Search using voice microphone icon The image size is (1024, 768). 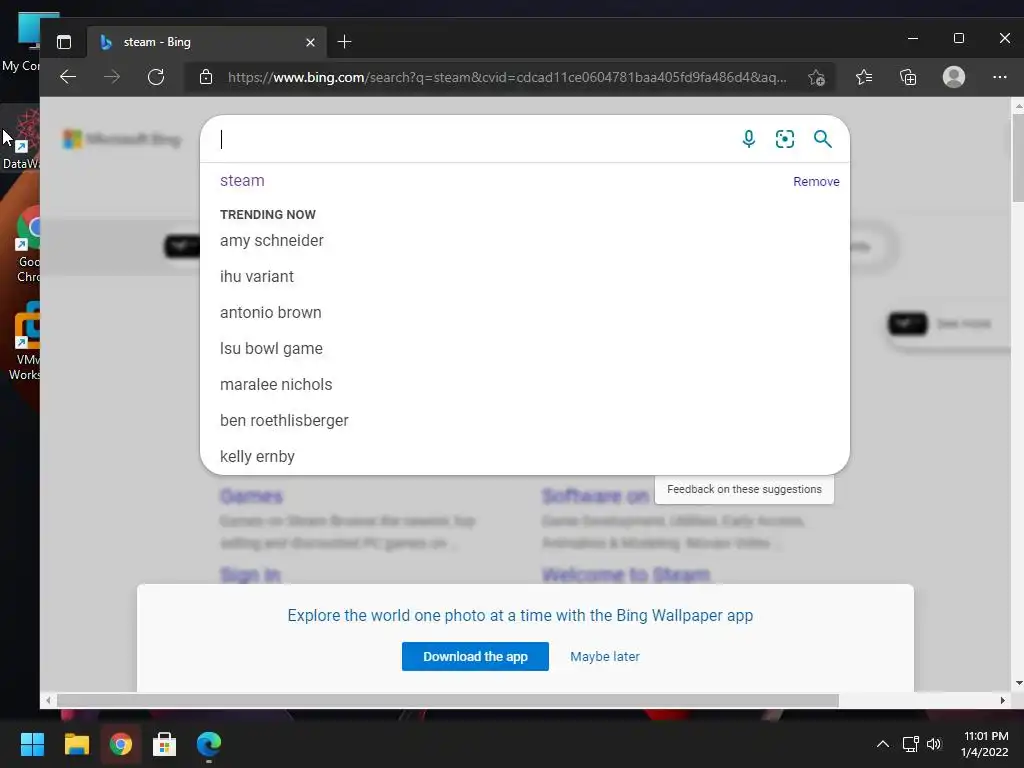tap(748, 138)
